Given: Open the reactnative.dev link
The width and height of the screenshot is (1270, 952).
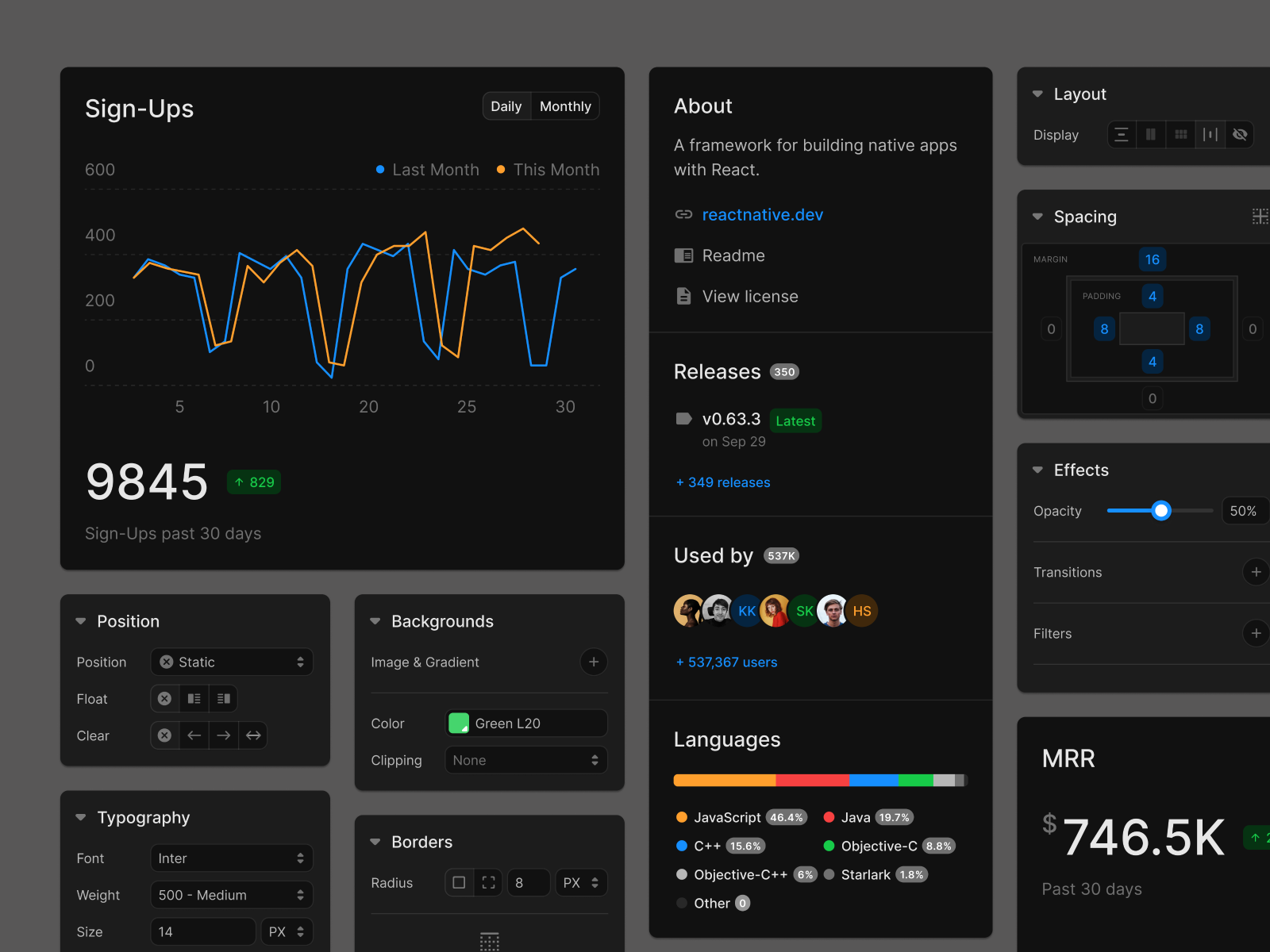Looking at the screenshot, I should [x=763, y=214].
